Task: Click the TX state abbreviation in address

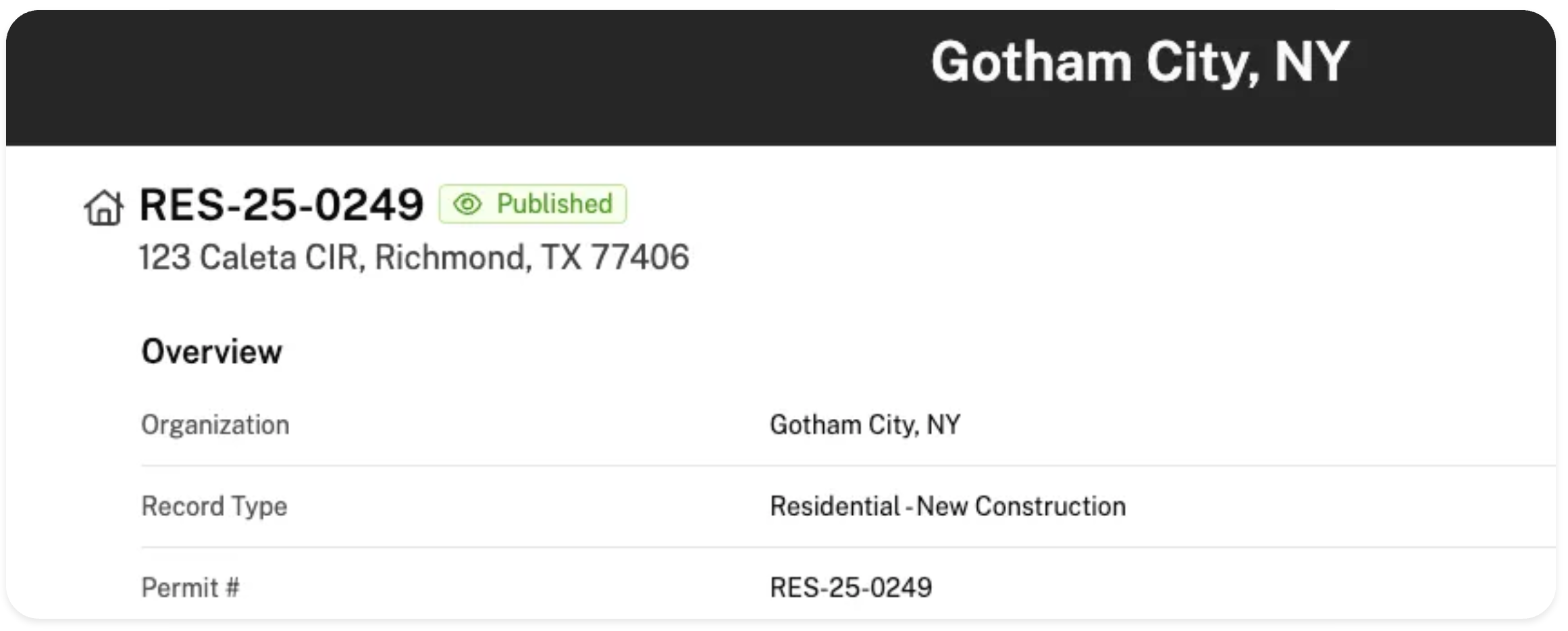Action: coord(560,257)
